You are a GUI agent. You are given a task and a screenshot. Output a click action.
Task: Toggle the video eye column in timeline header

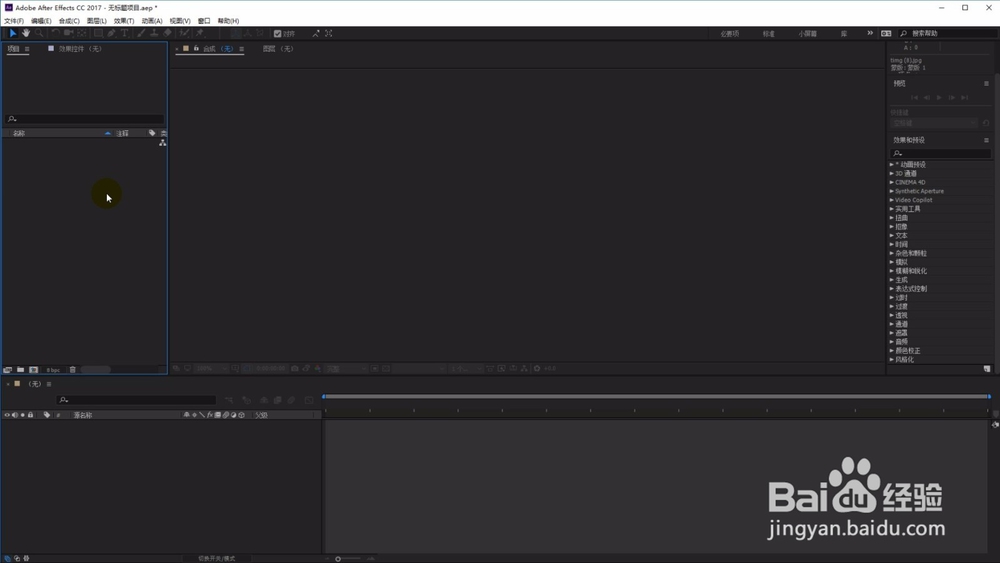pyautogui.click(x=7, y=415)
